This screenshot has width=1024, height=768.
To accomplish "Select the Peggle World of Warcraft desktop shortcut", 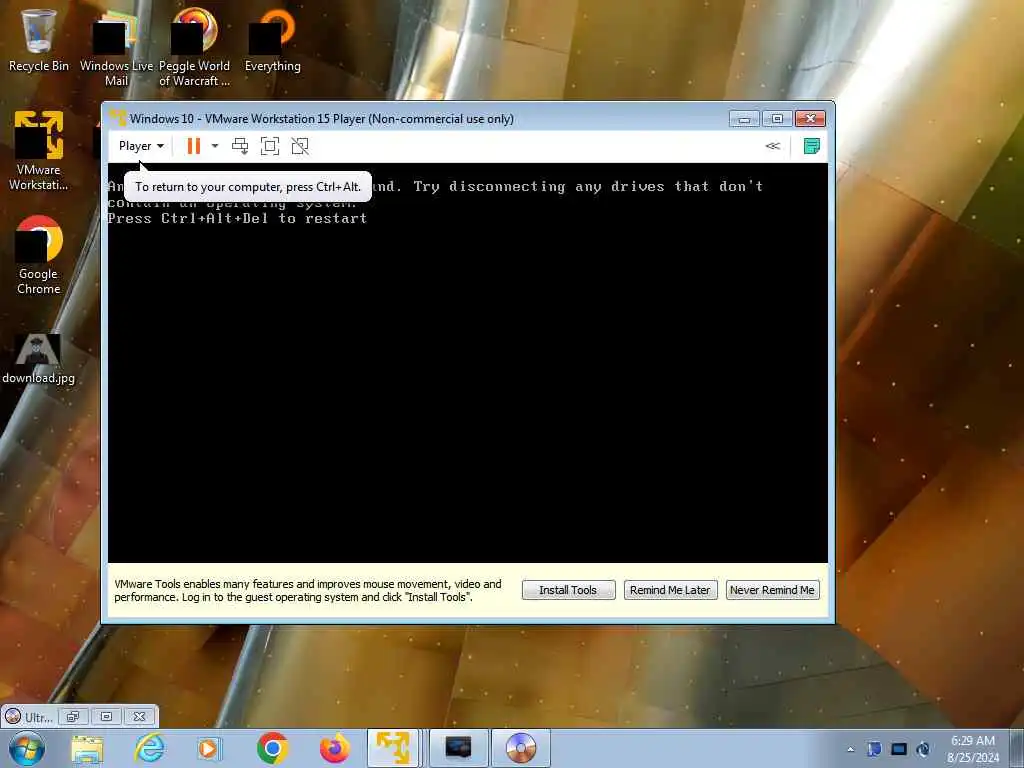I will (x=194, y=49).
